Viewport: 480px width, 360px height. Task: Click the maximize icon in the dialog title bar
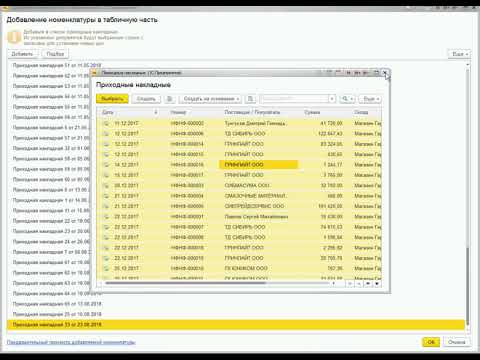[x=376, y=73]
